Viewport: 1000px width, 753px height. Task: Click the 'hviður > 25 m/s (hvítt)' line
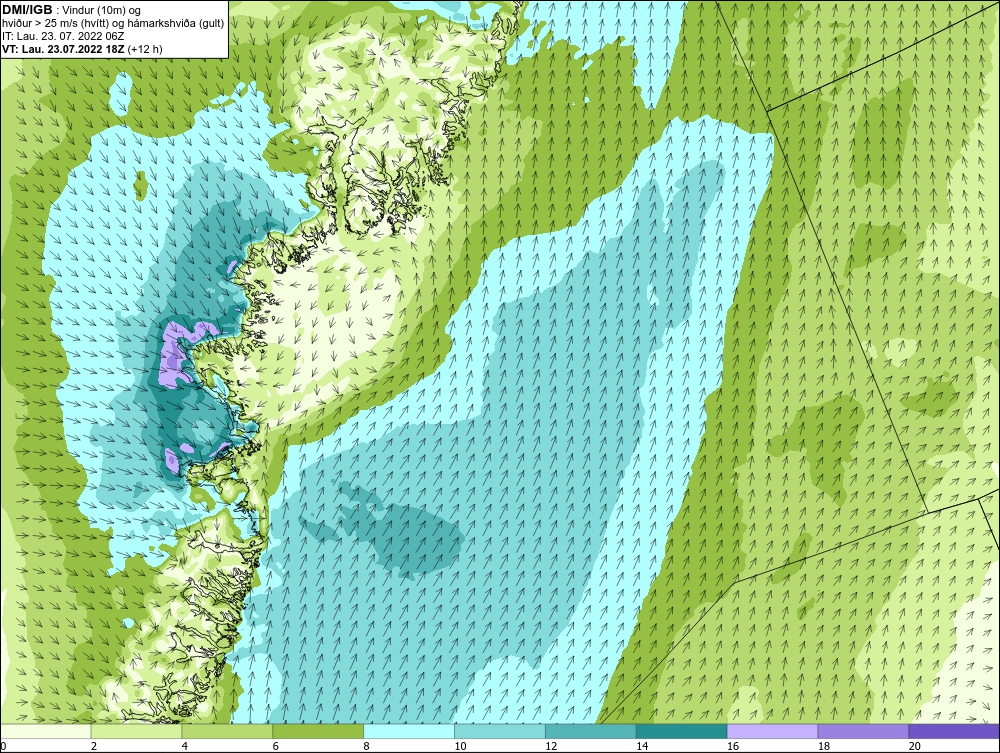[x=54, y=23]
